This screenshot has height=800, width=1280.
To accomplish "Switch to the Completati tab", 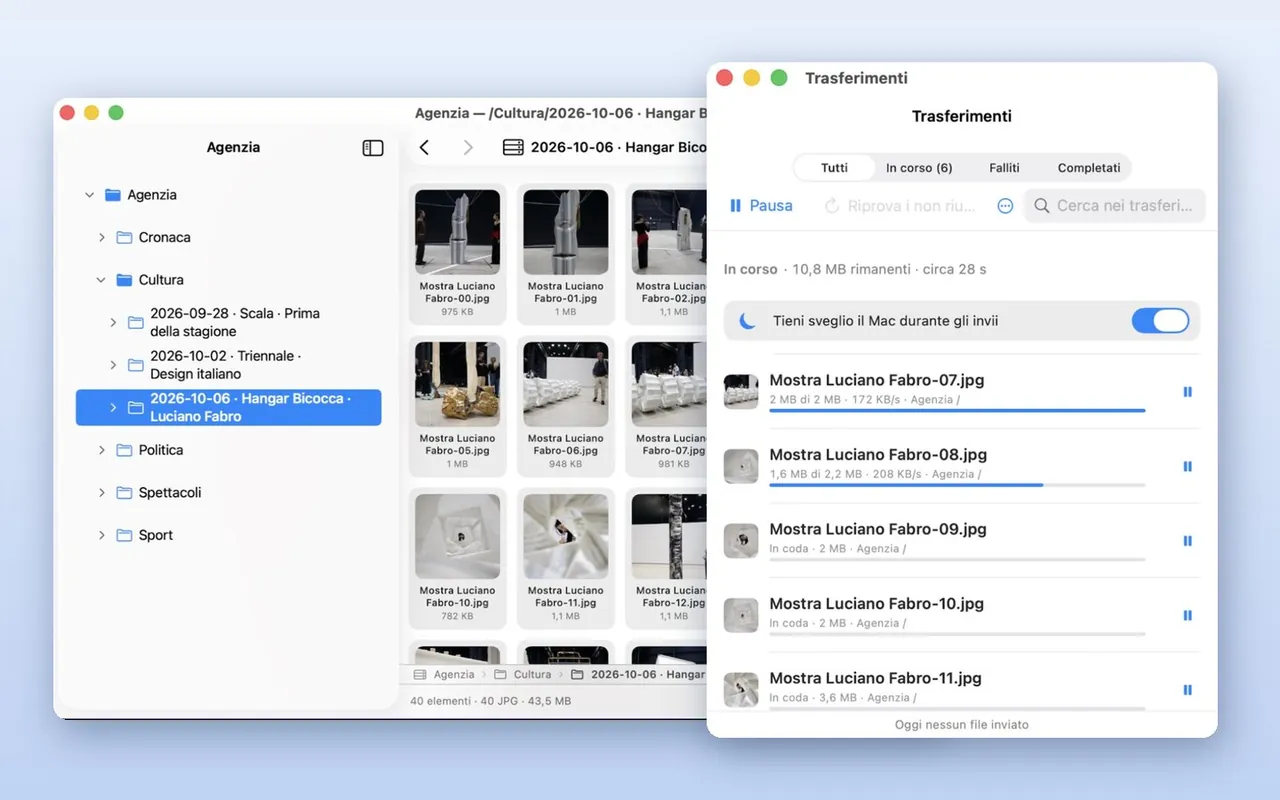I will tap(1089, 168).
